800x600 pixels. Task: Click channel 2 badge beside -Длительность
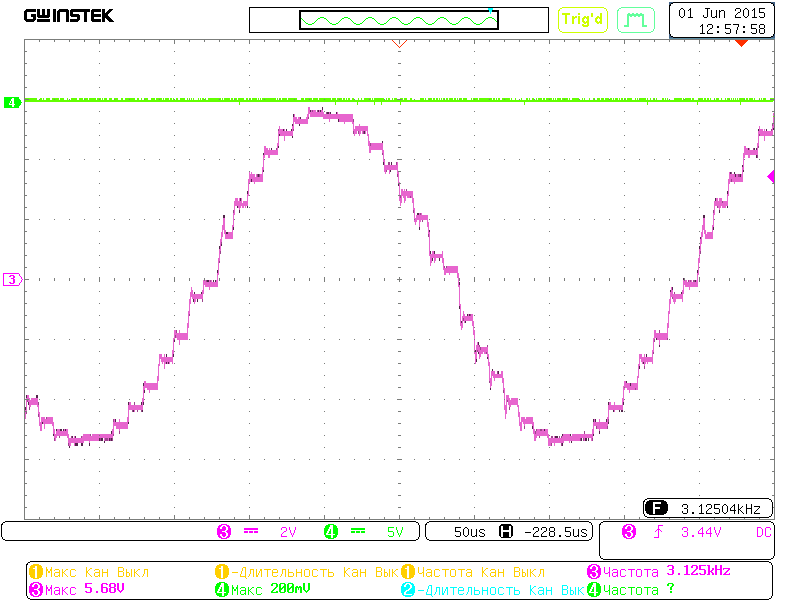tap(408, 589)
